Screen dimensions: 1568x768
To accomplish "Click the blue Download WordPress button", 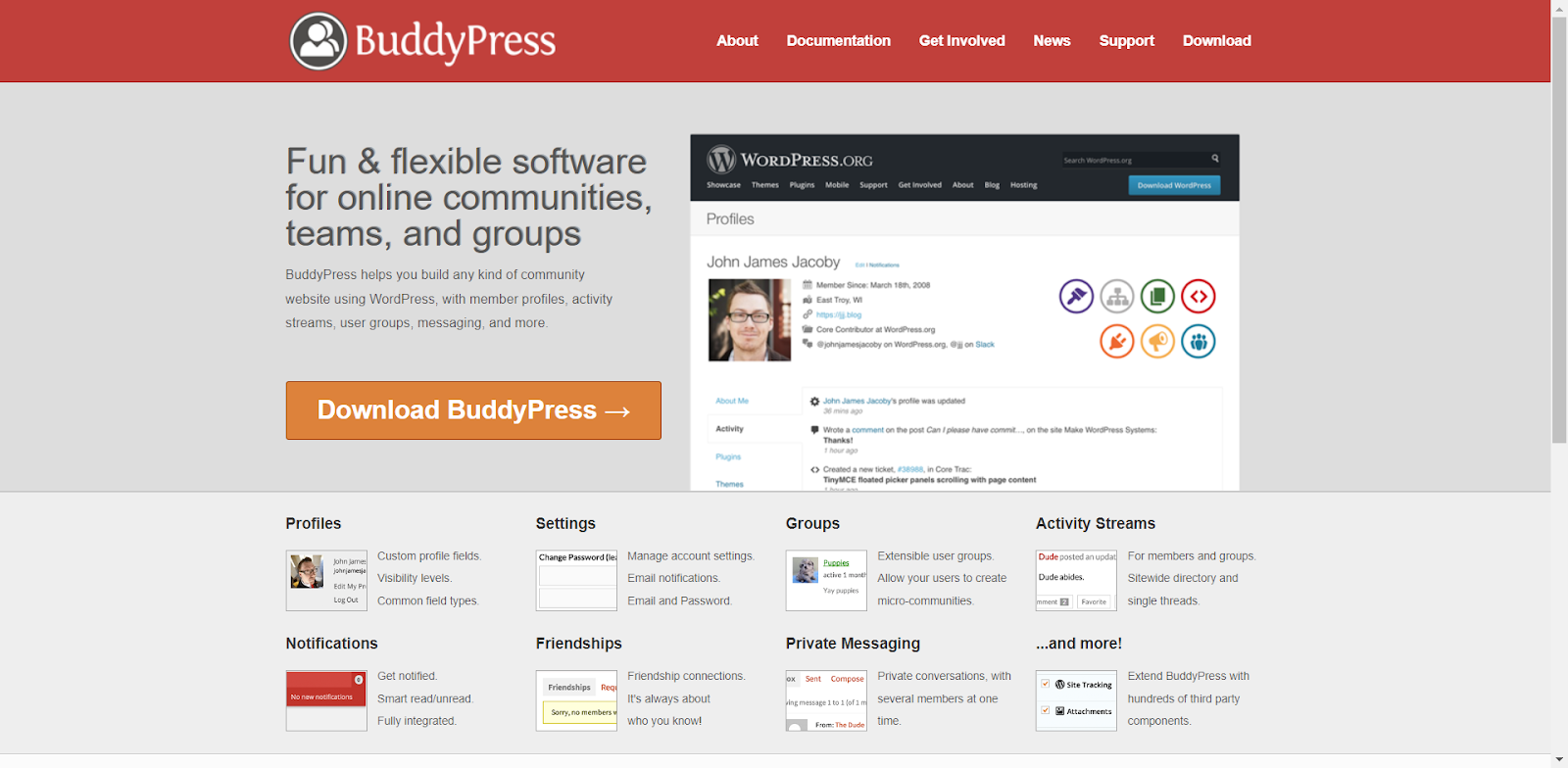I will click(1174, 185).
